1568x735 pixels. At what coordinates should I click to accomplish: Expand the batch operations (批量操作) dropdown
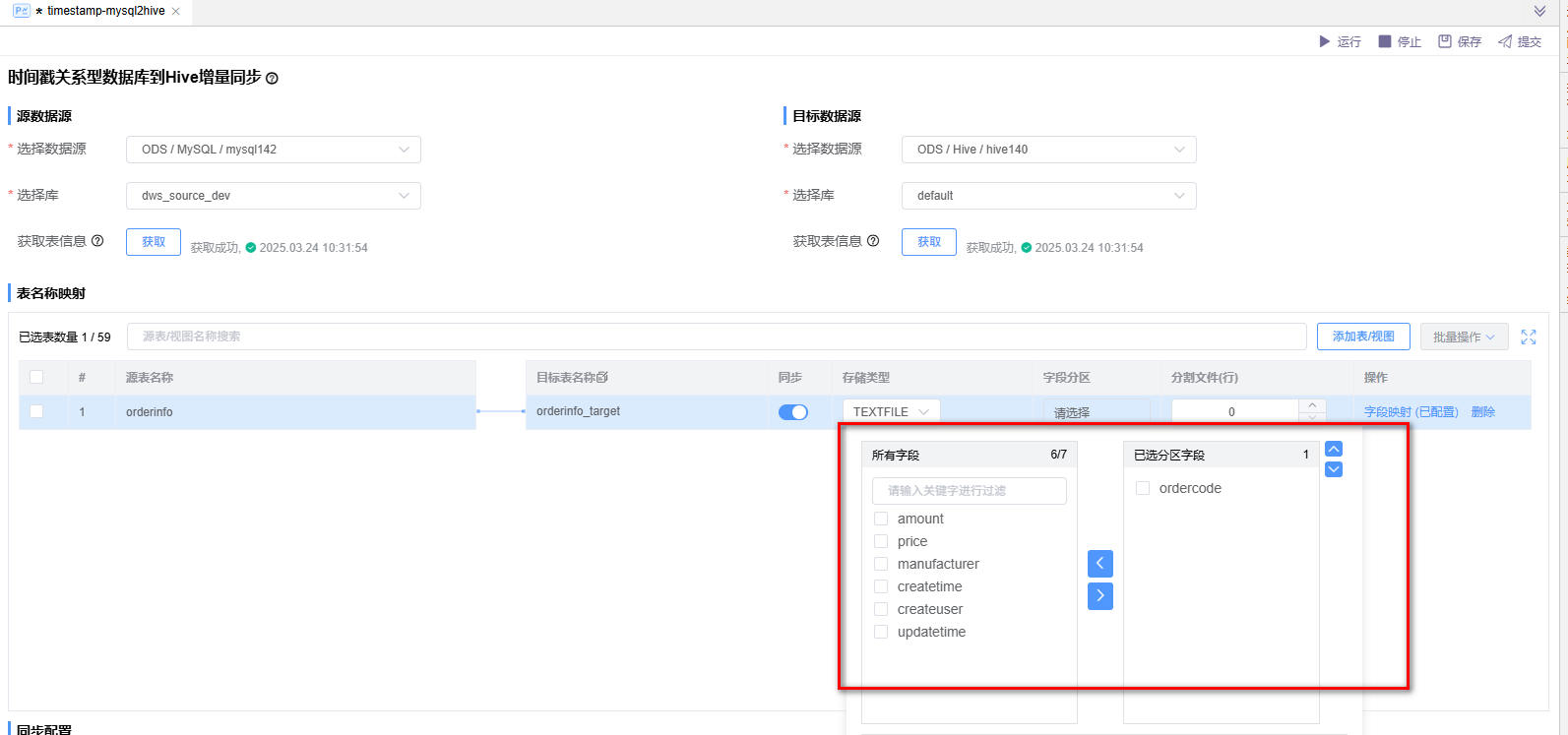click(1464, 337)
